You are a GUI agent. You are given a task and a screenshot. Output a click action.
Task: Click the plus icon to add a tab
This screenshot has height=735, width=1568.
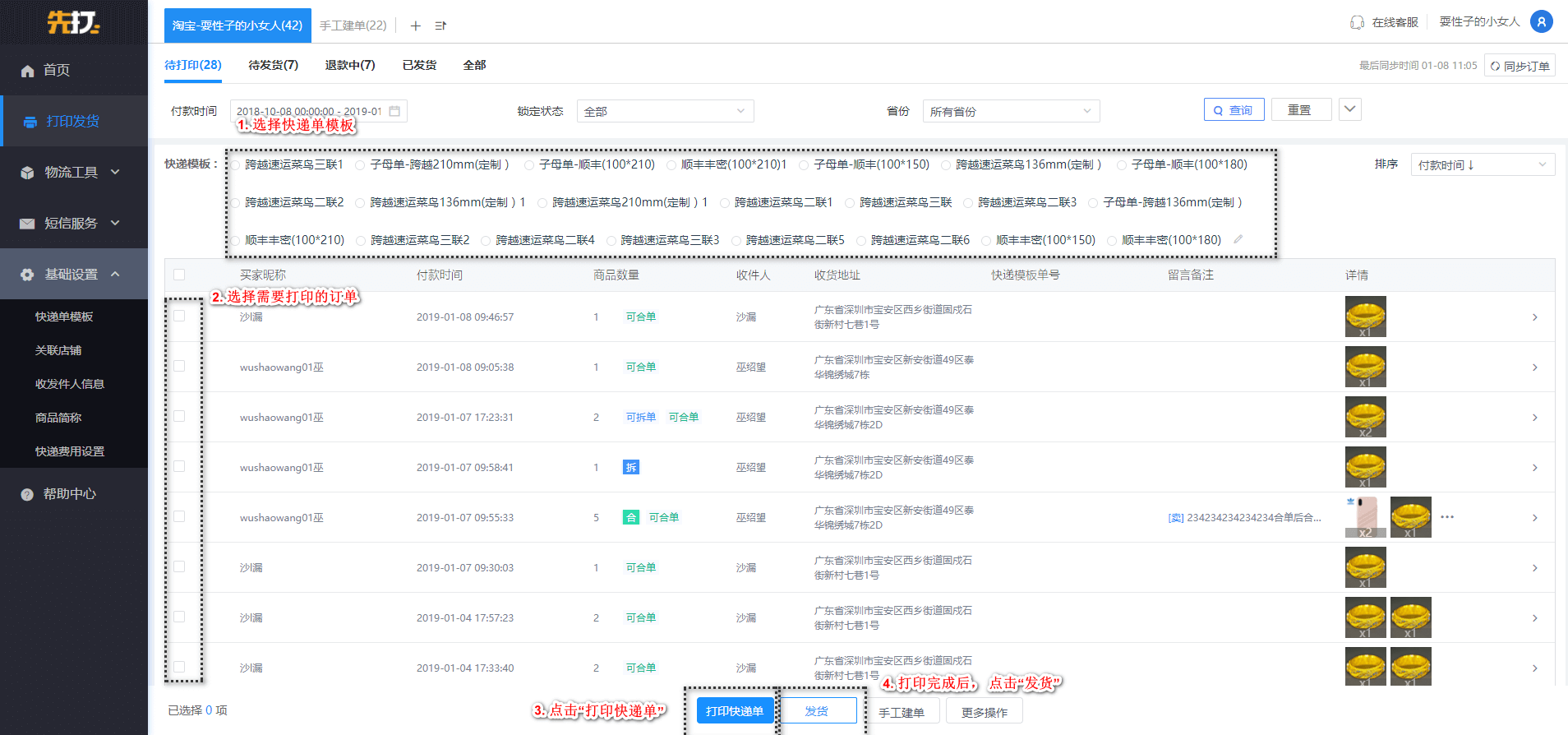(416, 25)
